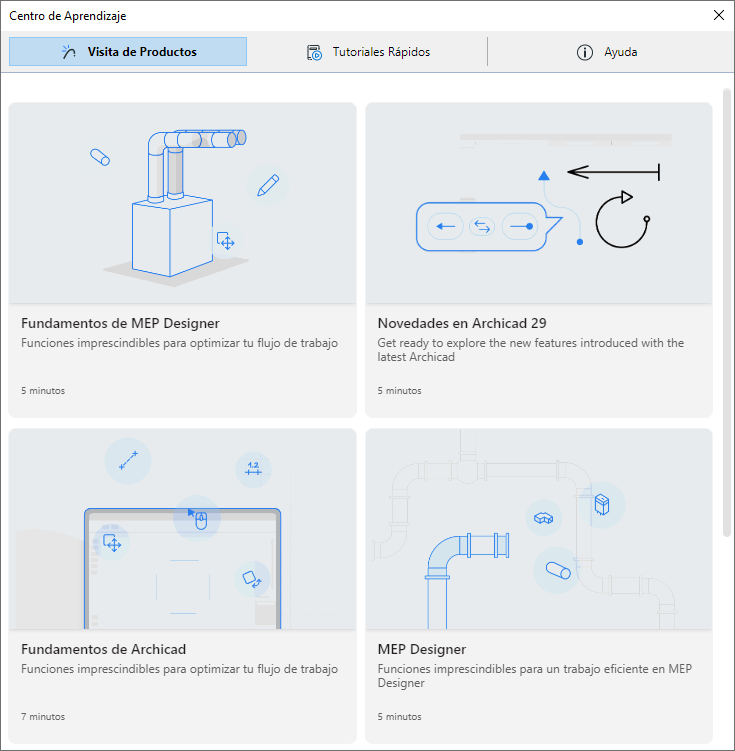Click the mouse cursor icon in Archicad illustration

198,518
